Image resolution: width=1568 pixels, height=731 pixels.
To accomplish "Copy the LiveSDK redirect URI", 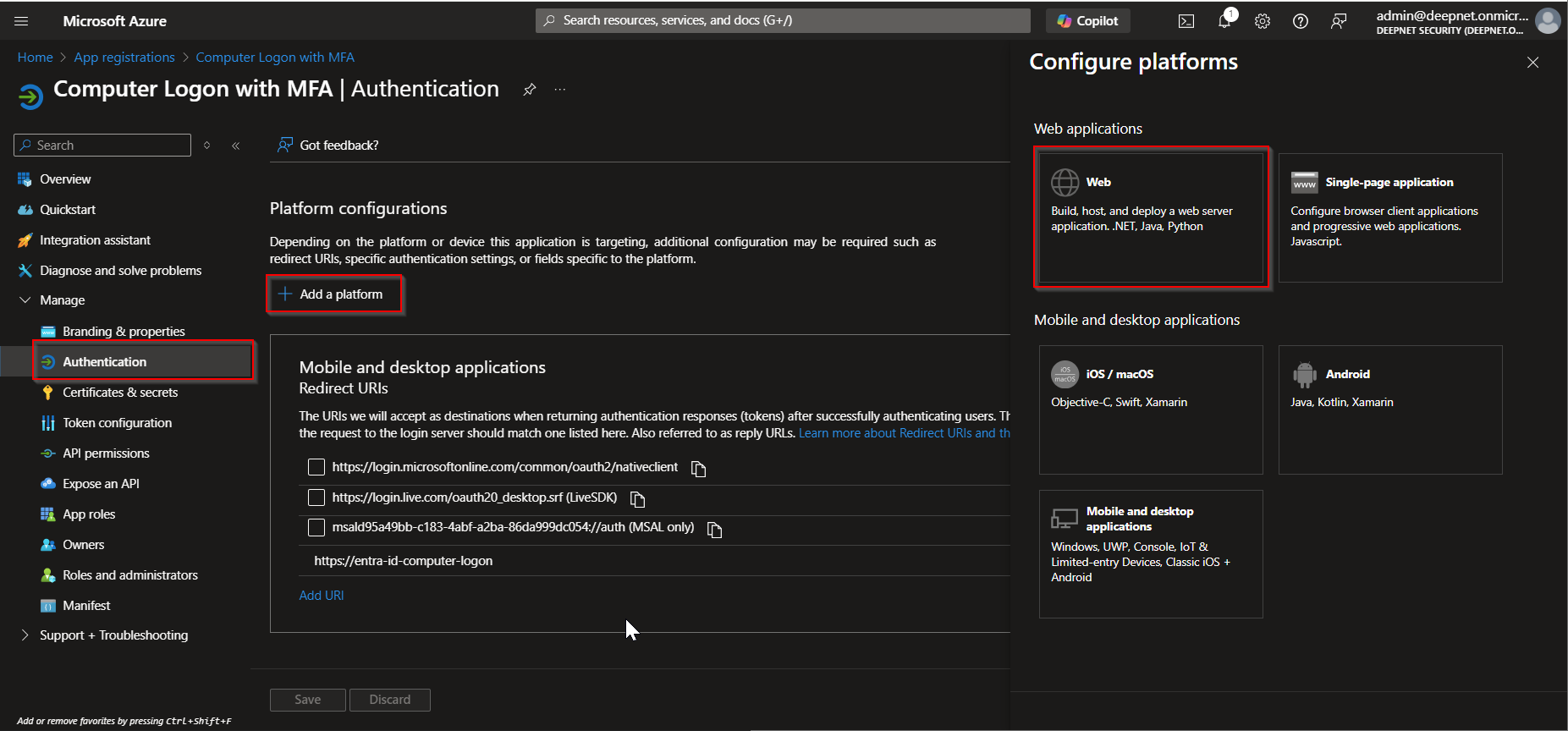I will click(x=638, y=499).
